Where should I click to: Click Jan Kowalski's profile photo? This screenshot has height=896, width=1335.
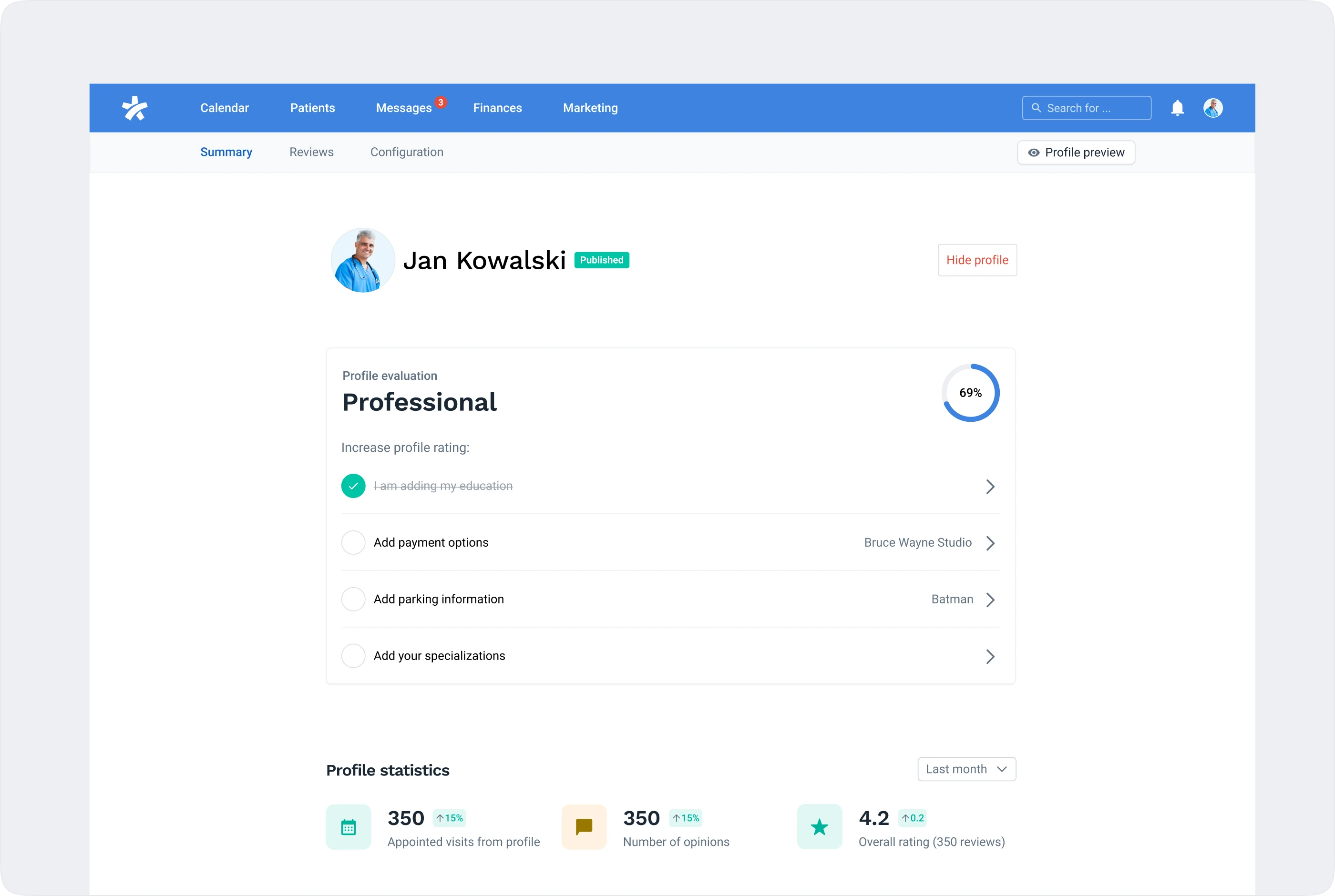pyautogui.click(x=363, y=261)
